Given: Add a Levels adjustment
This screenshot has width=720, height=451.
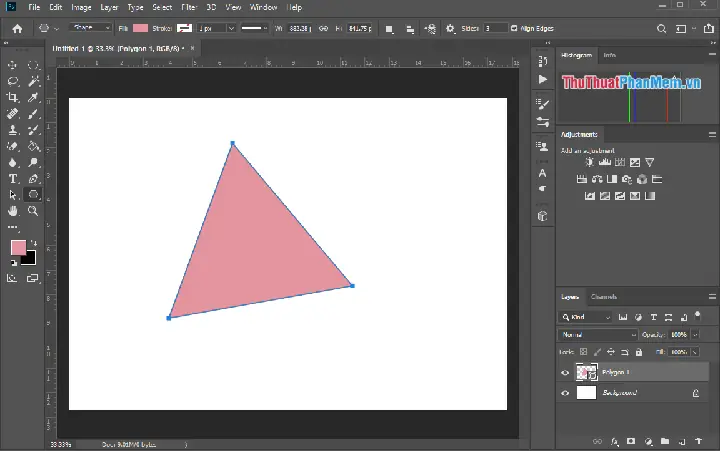Looking at the screenshot, I should (x=605, y=162).
